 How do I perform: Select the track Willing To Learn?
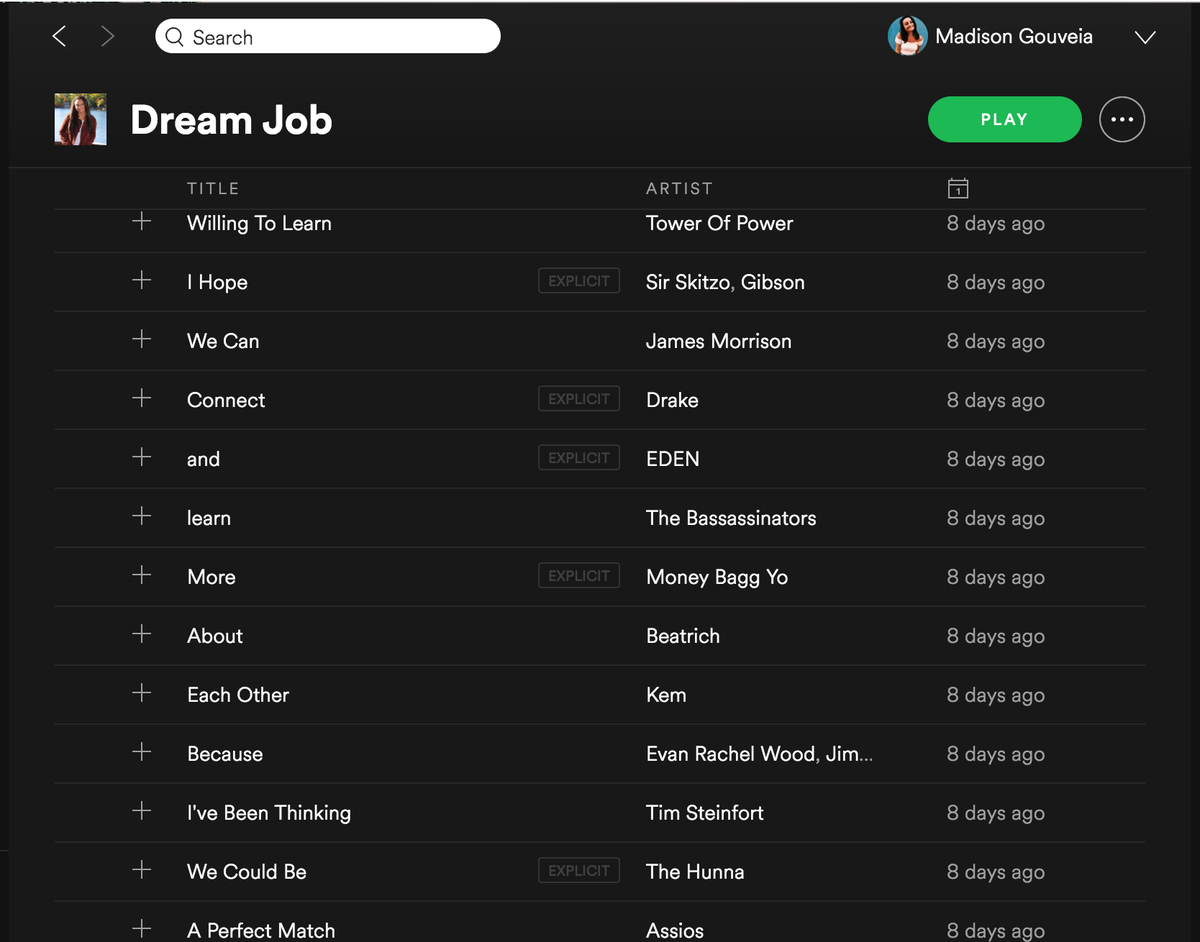point(259,223)
